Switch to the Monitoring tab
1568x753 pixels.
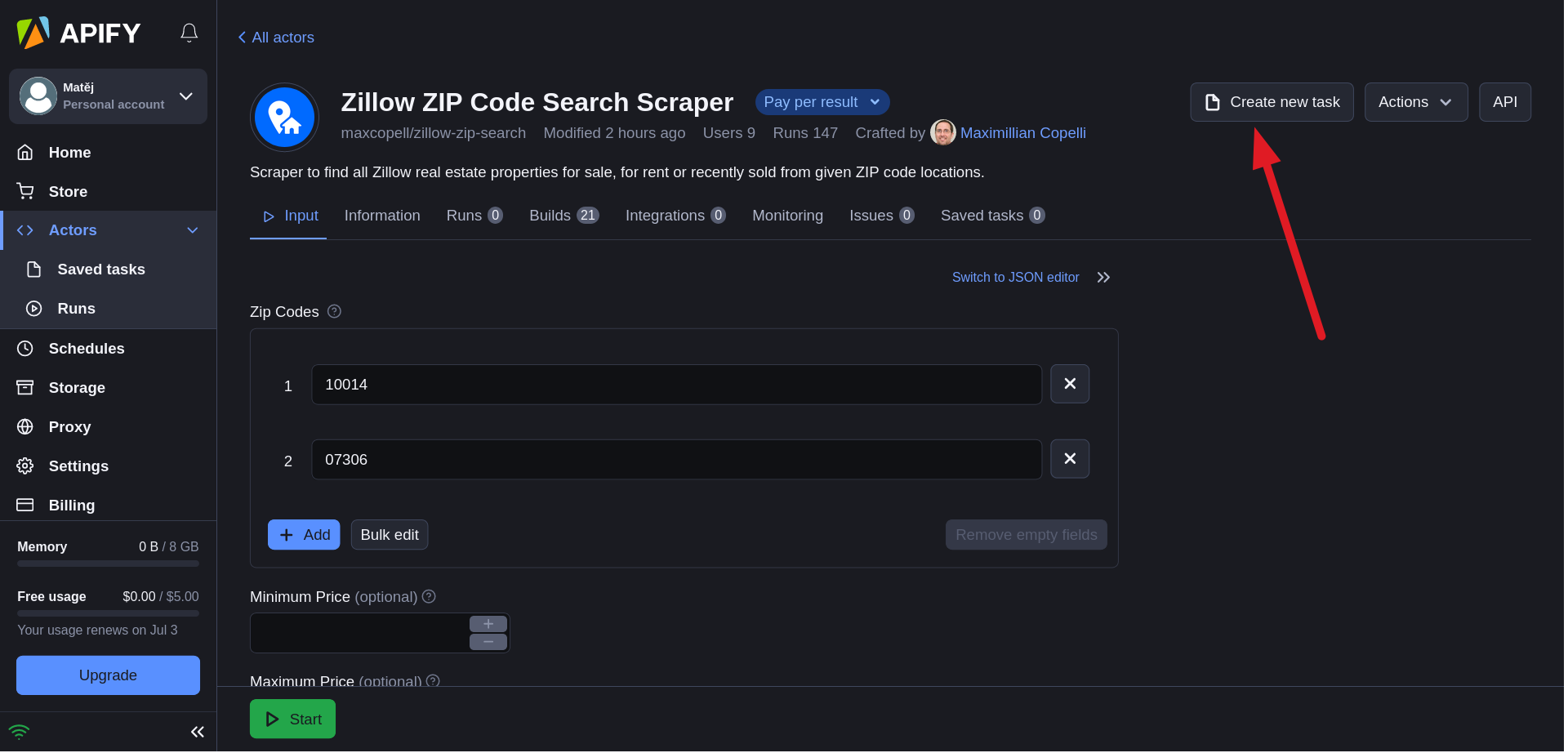788,216
